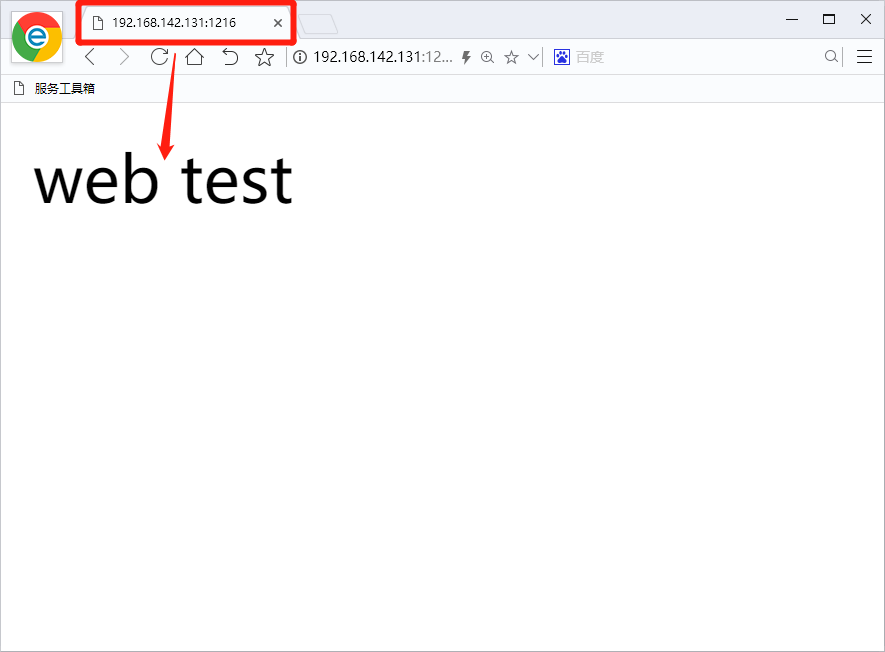Go back to previous page
The image size is (885, 652).
pos(90,57)
